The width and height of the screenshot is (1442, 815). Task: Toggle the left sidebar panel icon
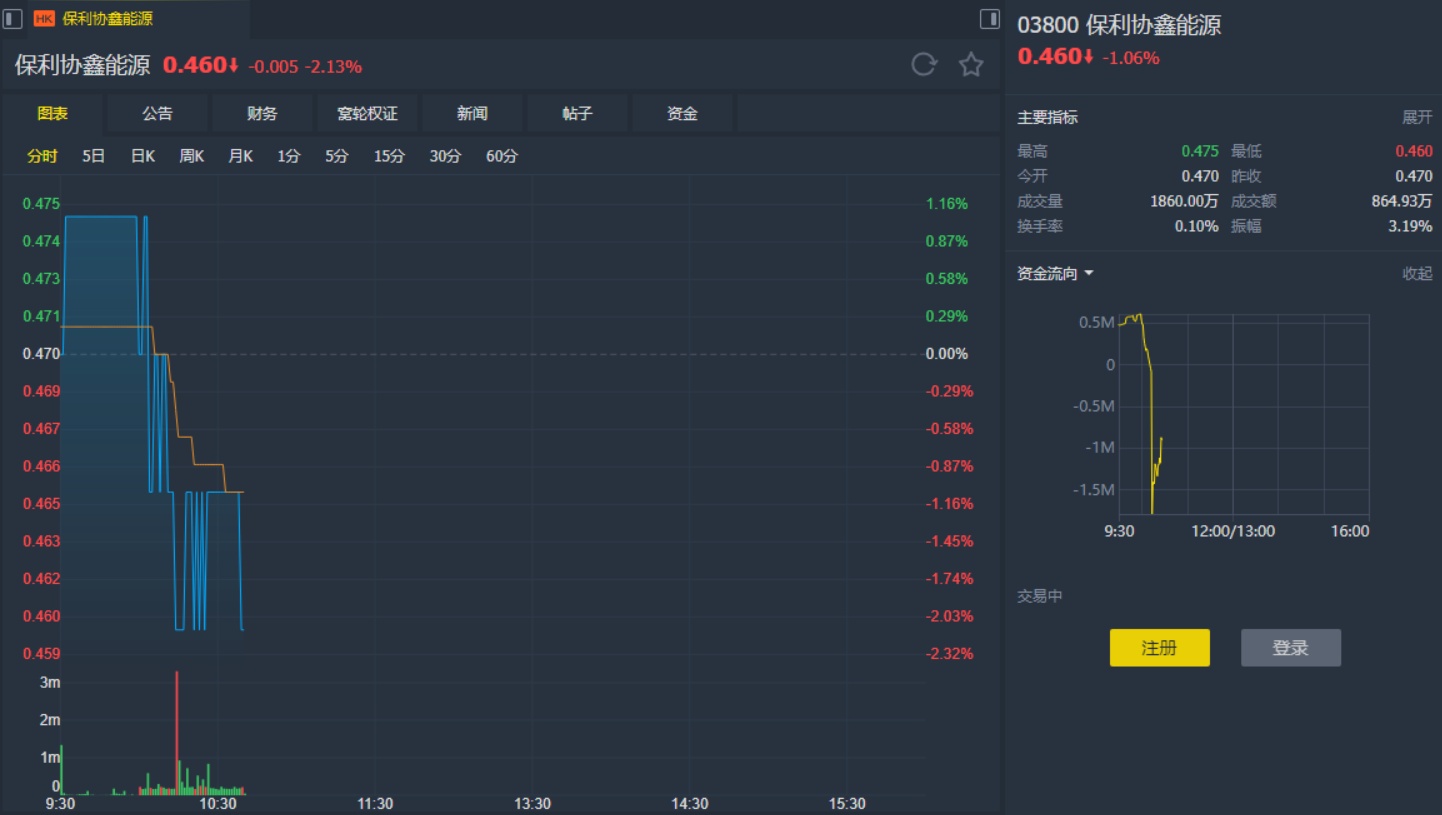pyautogui.click(x=13, y=18)
